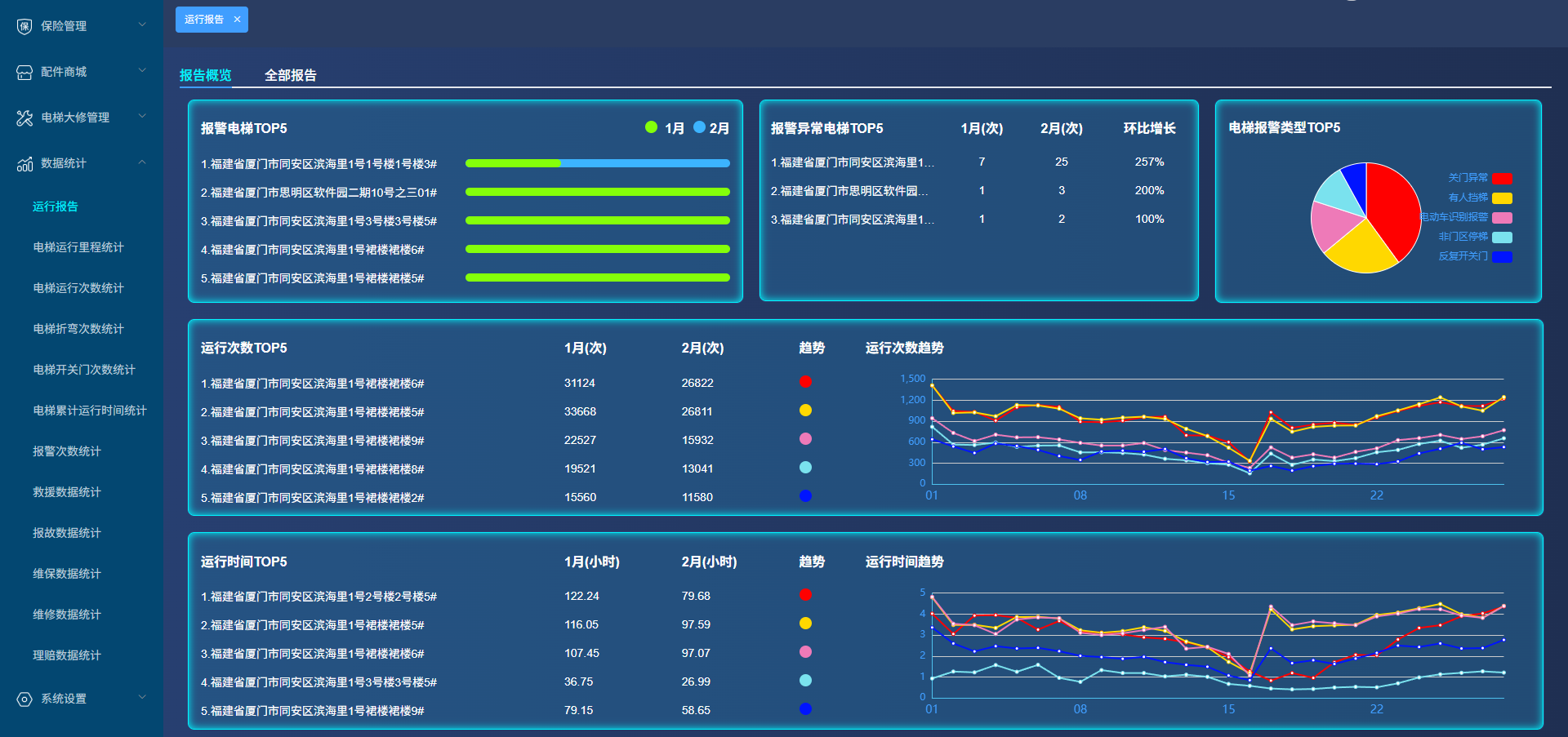1568x737 pixels.
Task: Click the shield icon beside 保险管理
Action: pyautogui.click(x=24, y=26)
